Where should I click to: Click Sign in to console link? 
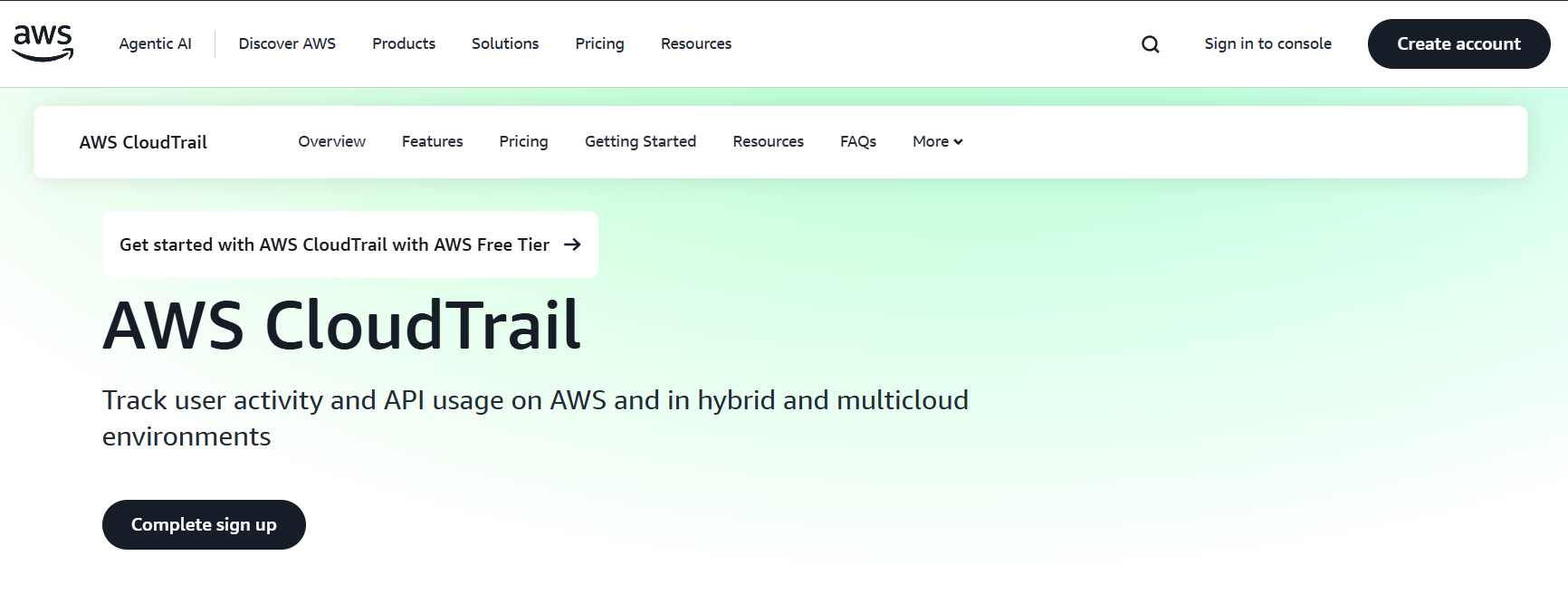point(1267,43)
